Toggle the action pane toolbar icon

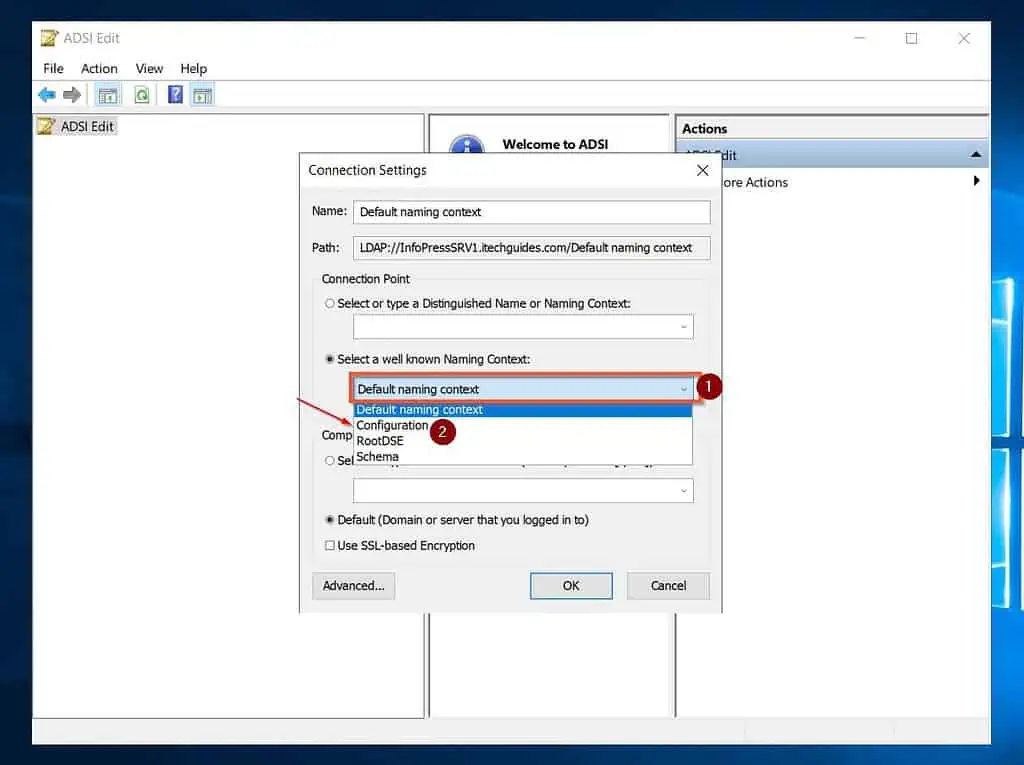pos(202,95)
